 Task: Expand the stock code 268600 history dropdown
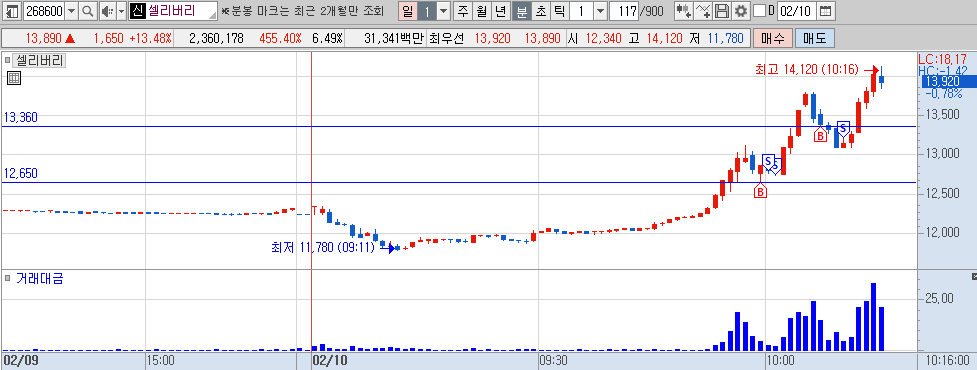click(x=71, y=11)
